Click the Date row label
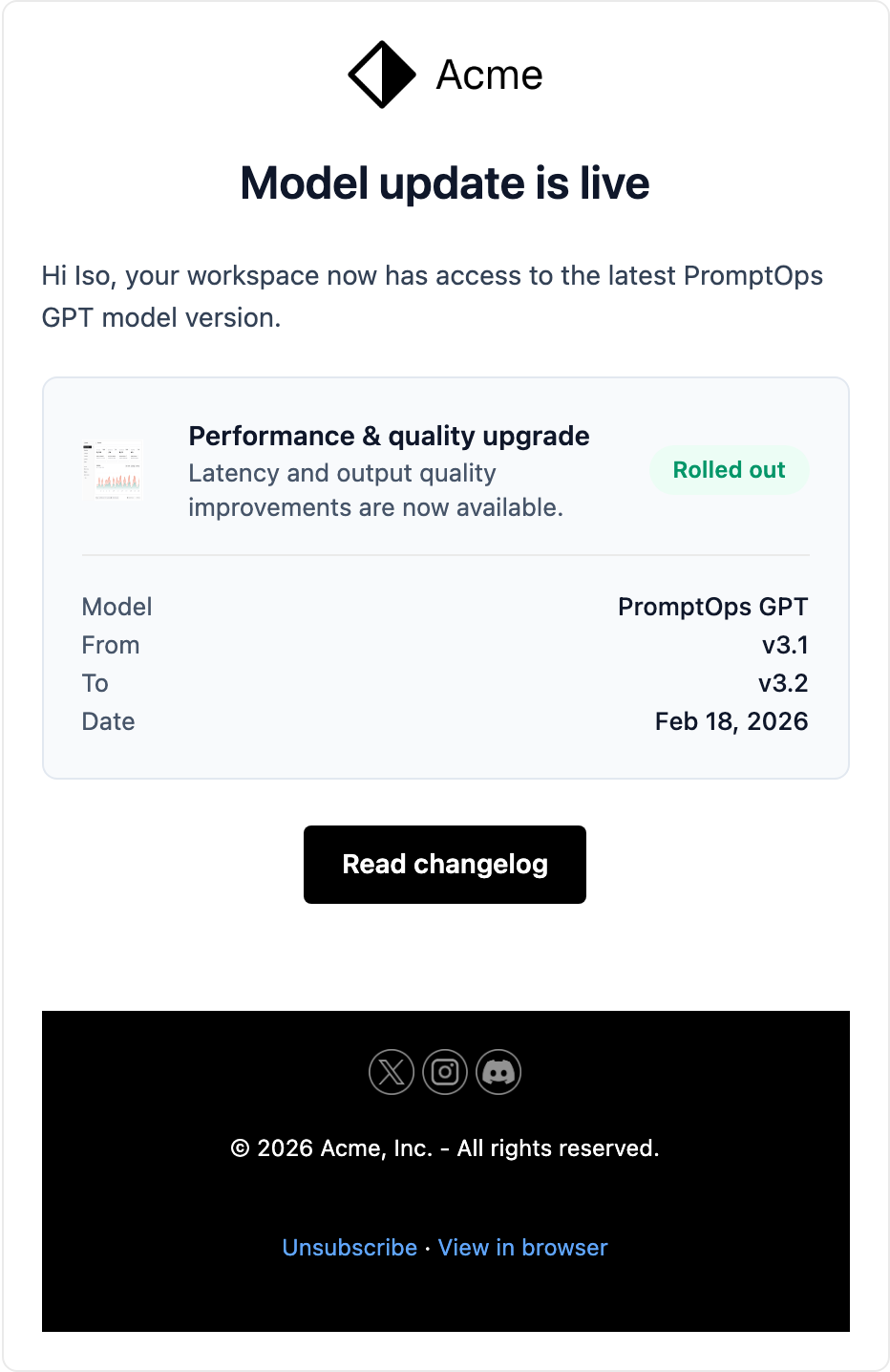 pyautogui.click(x=109, y=721)
